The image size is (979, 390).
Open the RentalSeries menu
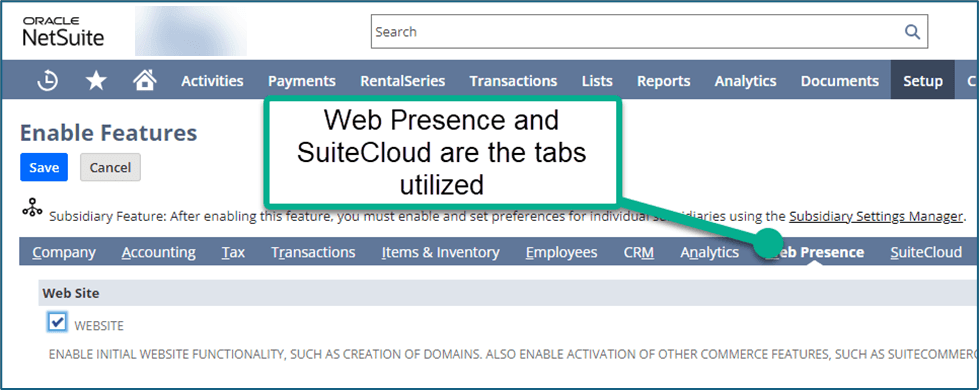(403, 81)
